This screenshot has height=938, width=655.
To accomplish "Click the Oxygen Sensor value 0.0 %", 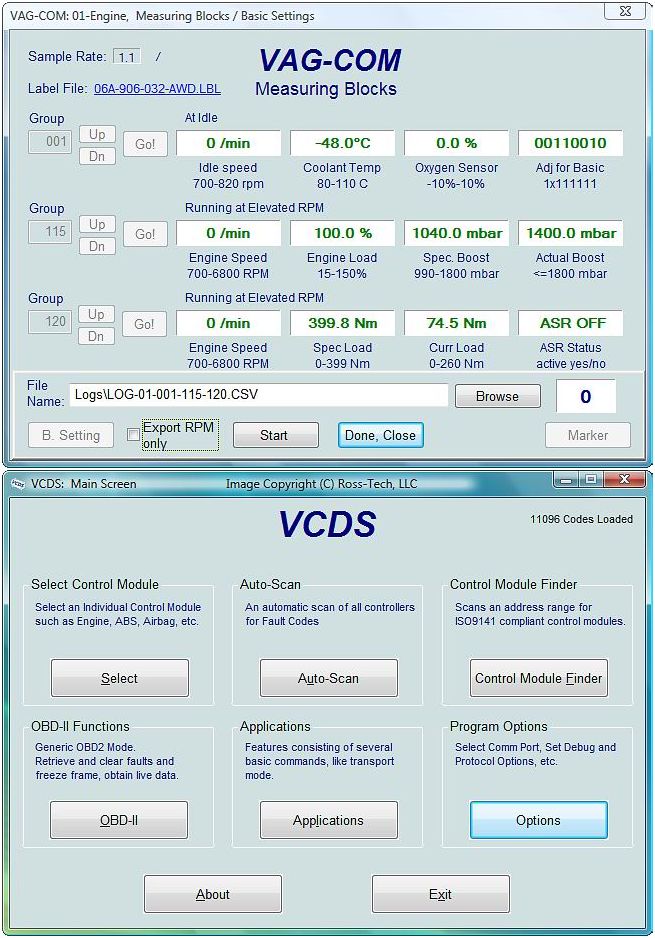I will [x=456, y=143].
